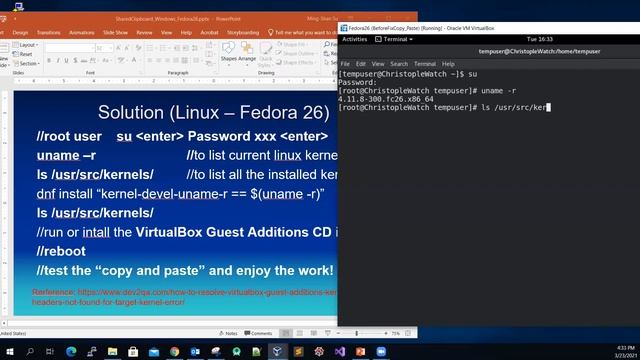The height and width of the screenshot is (360, 640).
Task: Open Microsoft Store from taskbar
Action: (x=133, y=351)
